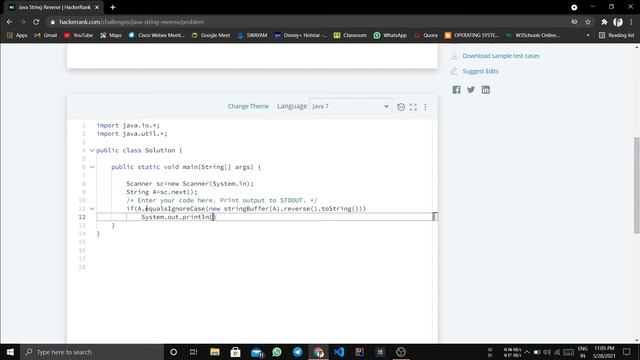Open the Gmail bookmark
Viewport: 640px width, 360px height.
(x=46, y=36)
